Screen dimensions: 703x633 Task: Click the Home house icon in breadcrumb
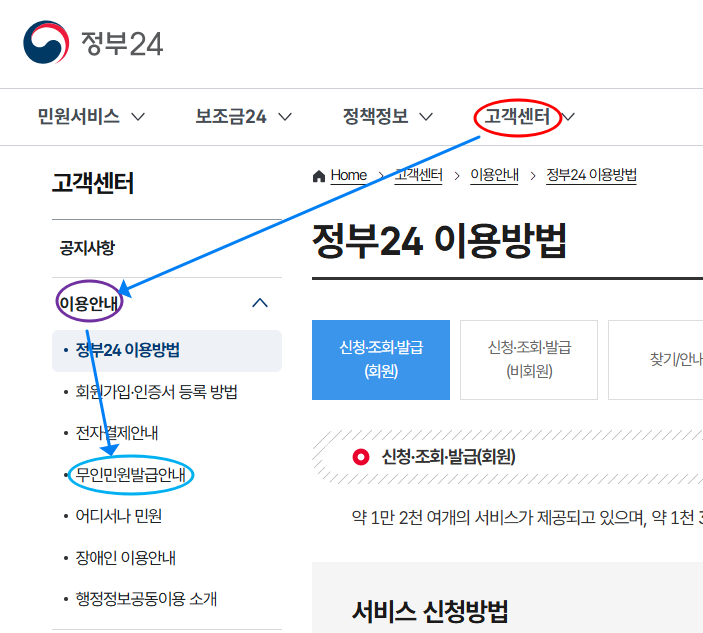tap(319, 176)
